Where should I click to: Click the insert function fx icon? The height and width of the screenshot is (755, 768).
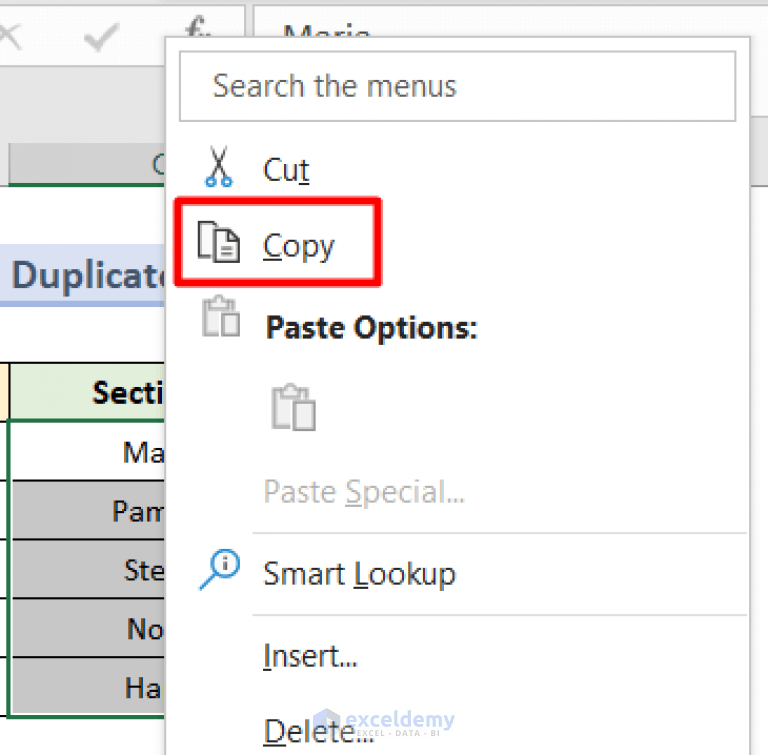[197, 26]
